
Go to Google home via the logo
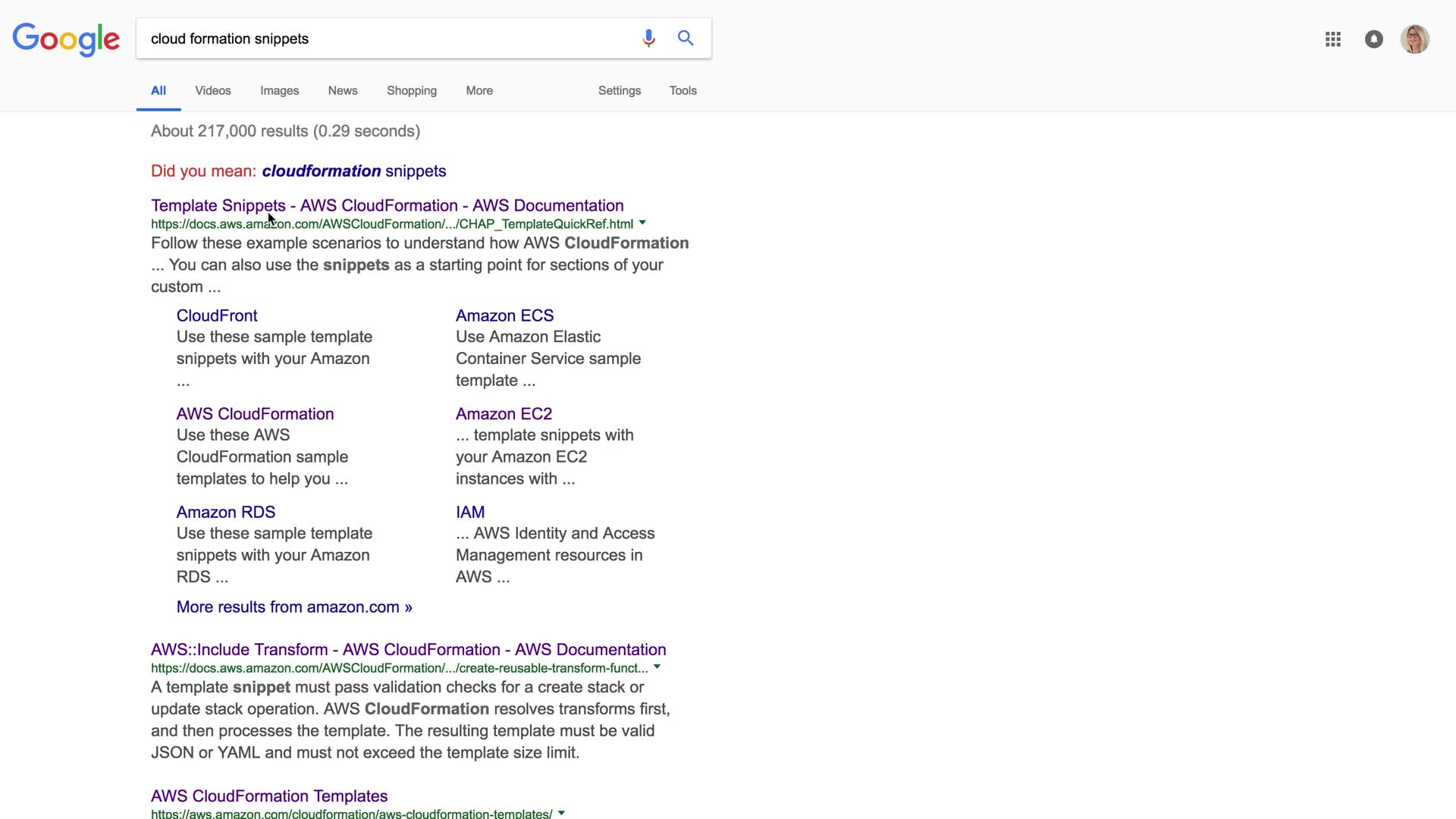tap(66, 39)
